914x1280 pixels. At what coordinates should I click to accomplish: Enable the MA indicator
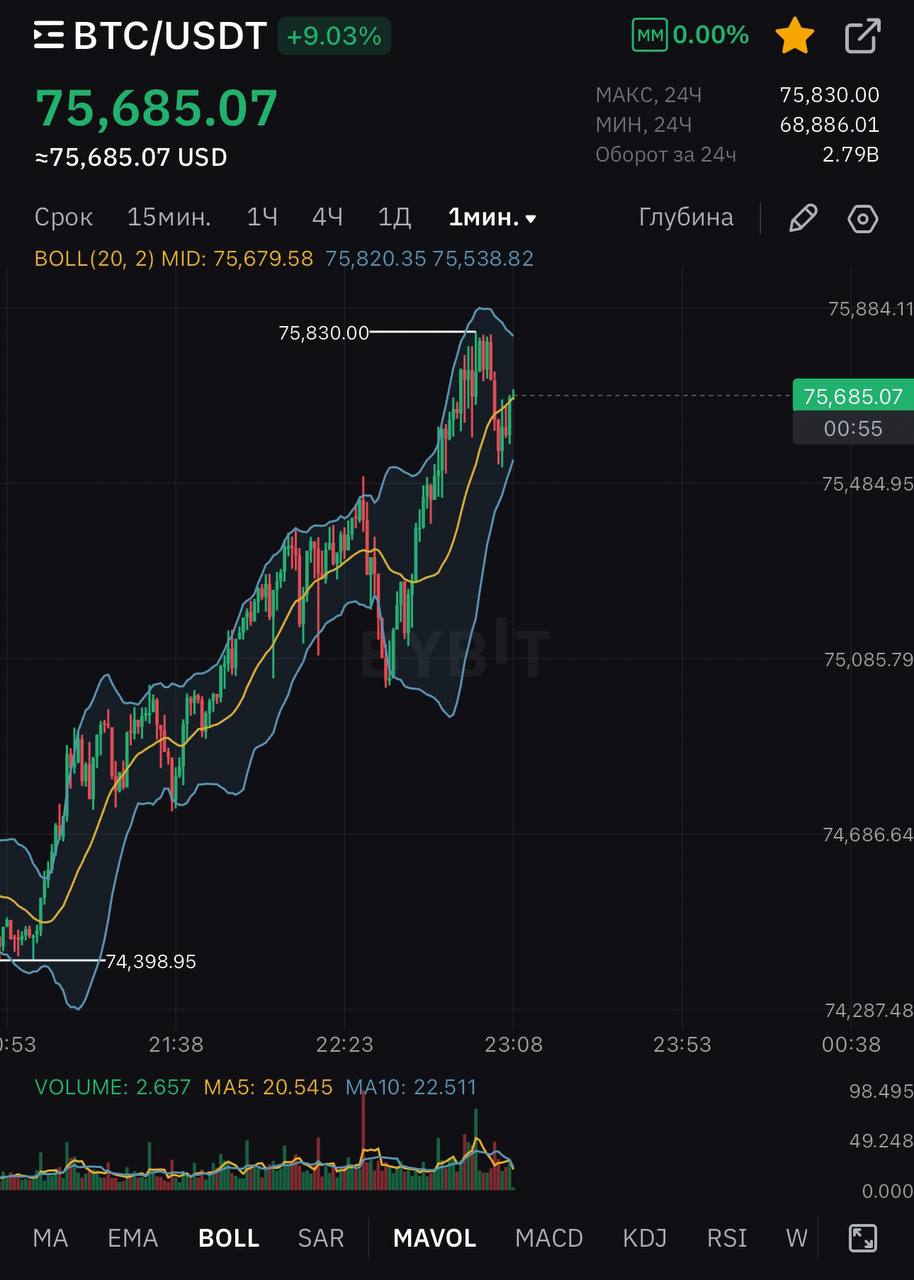50,1238
